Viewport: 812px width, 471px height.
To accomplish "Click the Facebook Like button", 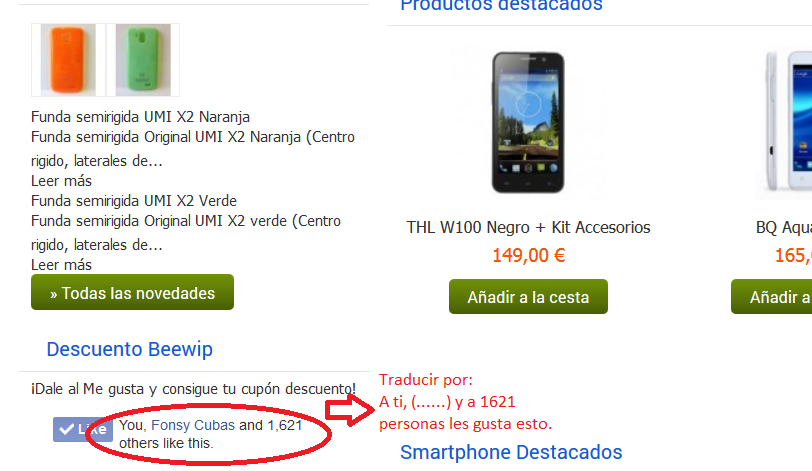I will pyautogui.click(x=82, y=429).
